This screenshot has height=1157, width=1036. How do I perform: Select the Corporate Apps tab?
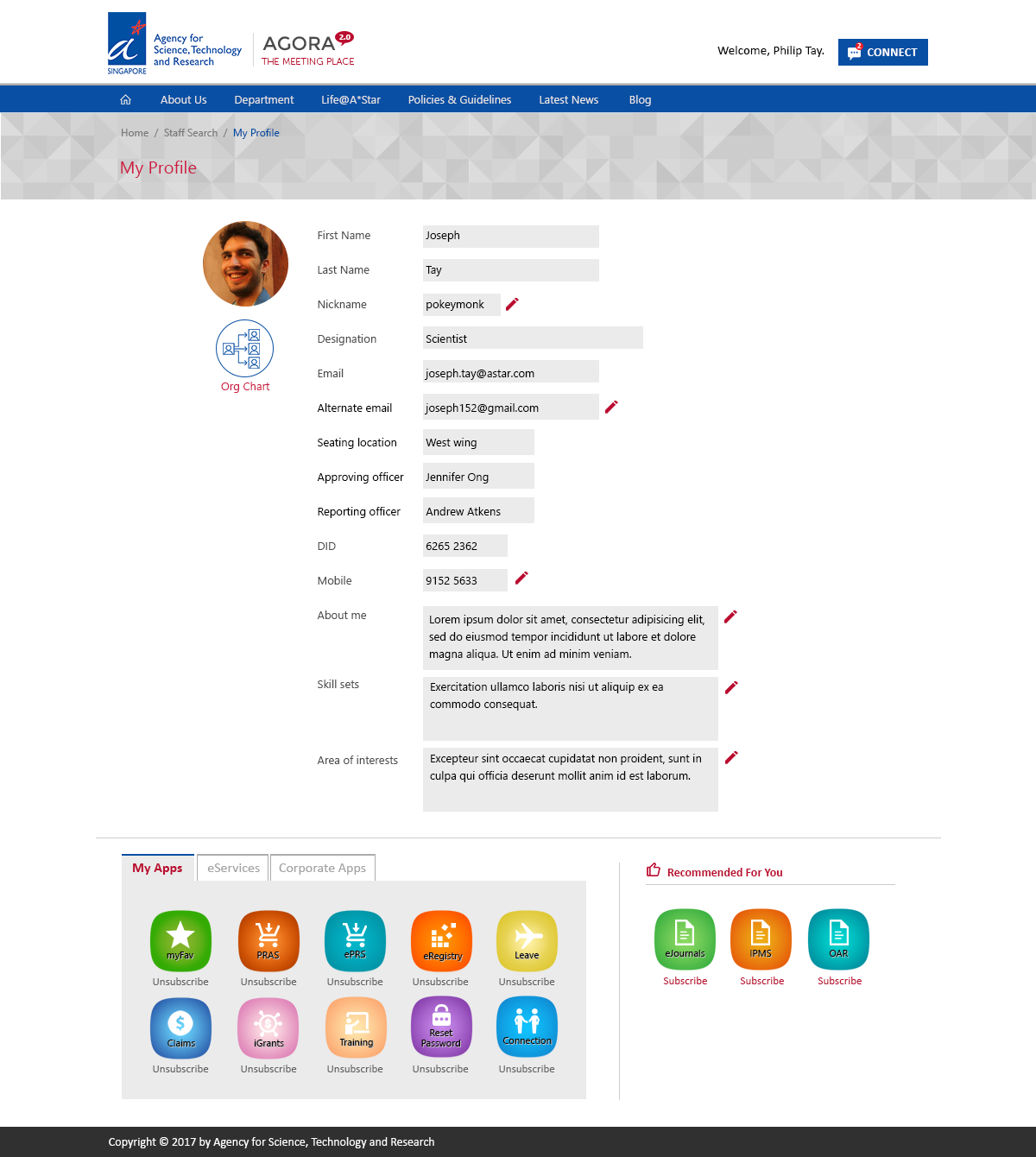(x=322, y=868)
